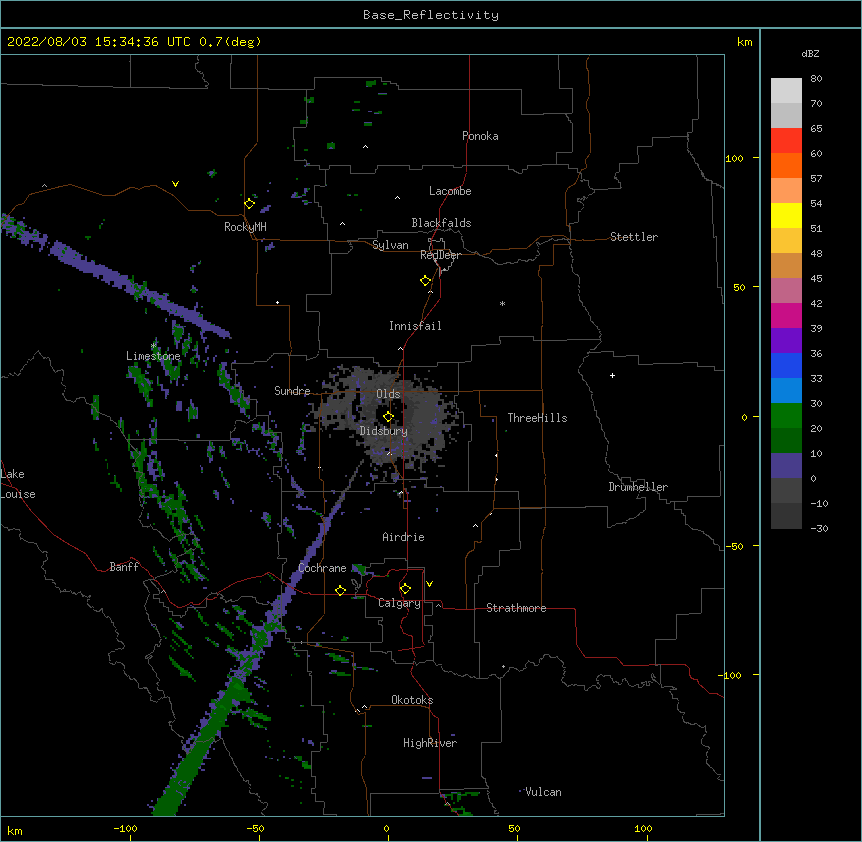Click the Lake Louise label
Viewport: 862px width, 842px height.
click(18, 484)
